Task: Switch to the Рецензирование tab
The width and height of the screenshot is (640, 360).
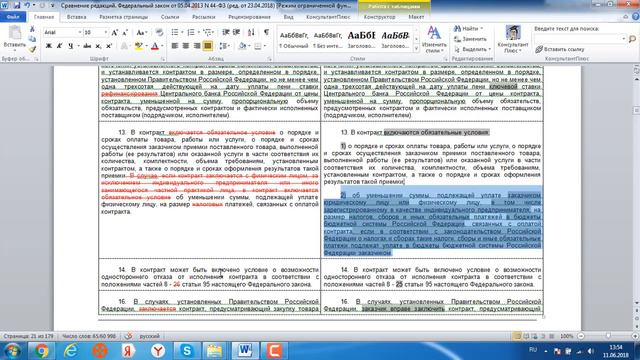Action: click(249, 17)
